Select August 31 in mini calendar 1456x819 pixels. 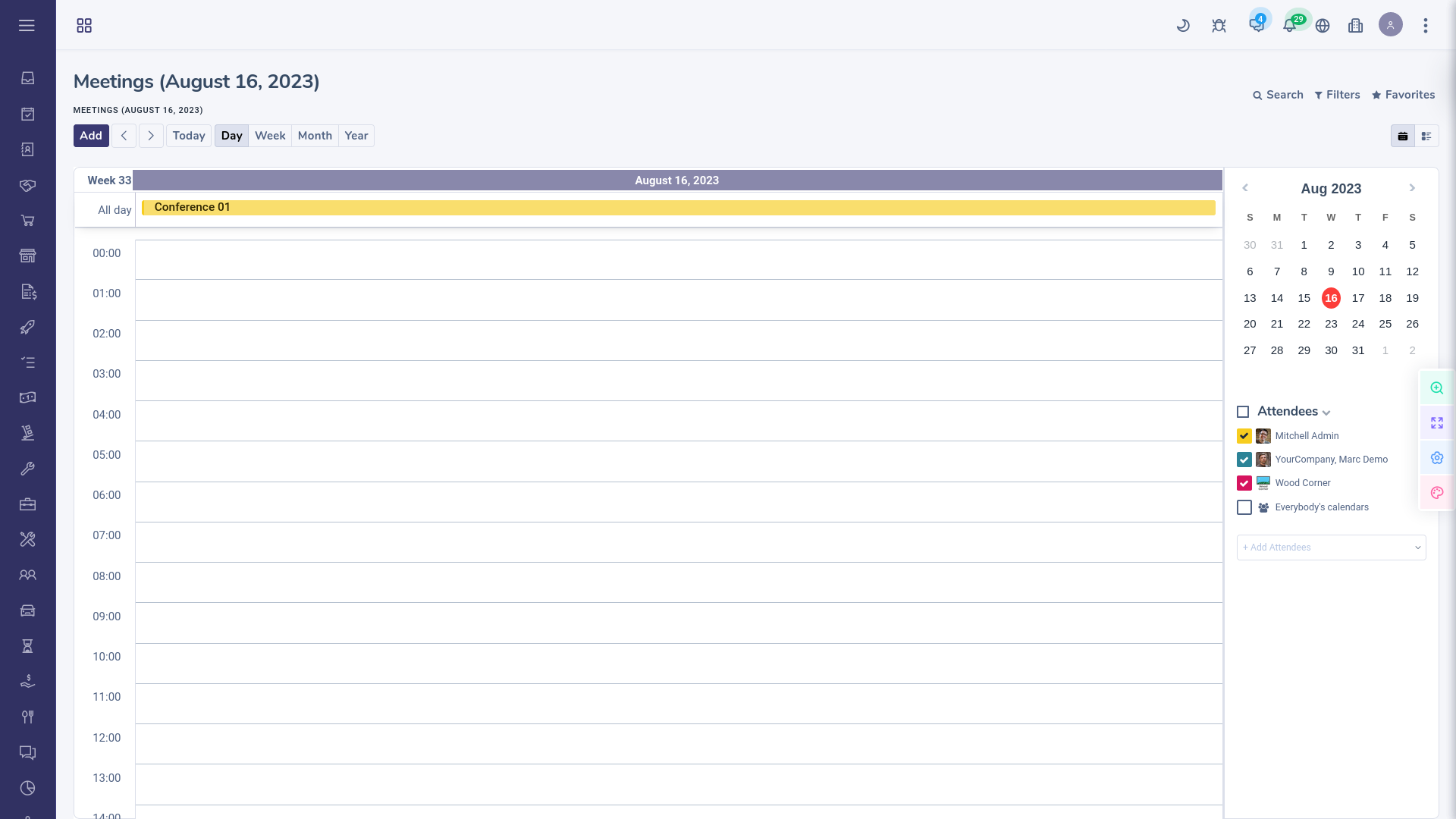tap(1358, 350)
